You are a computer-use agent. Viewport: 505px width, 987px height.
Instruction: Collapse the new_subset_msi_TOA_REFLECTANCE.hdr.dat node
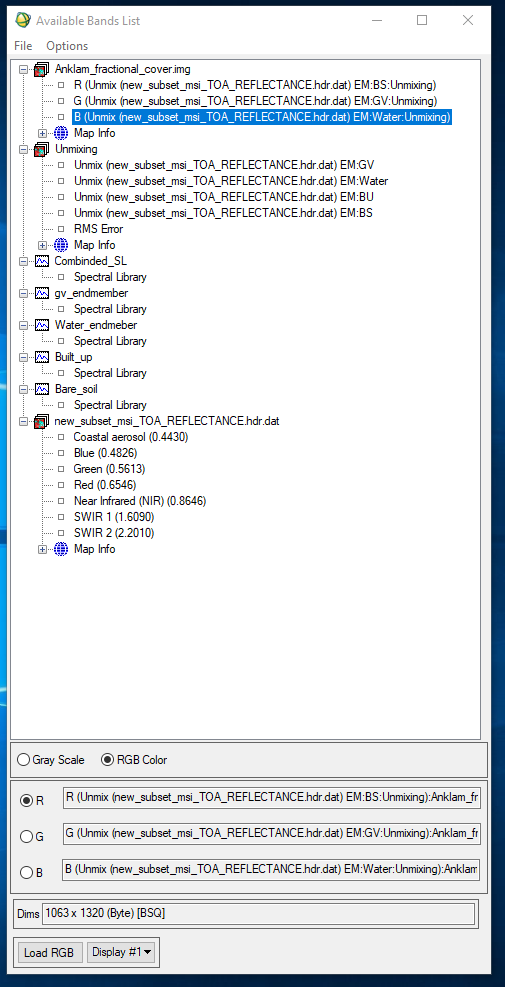(23, 421)
